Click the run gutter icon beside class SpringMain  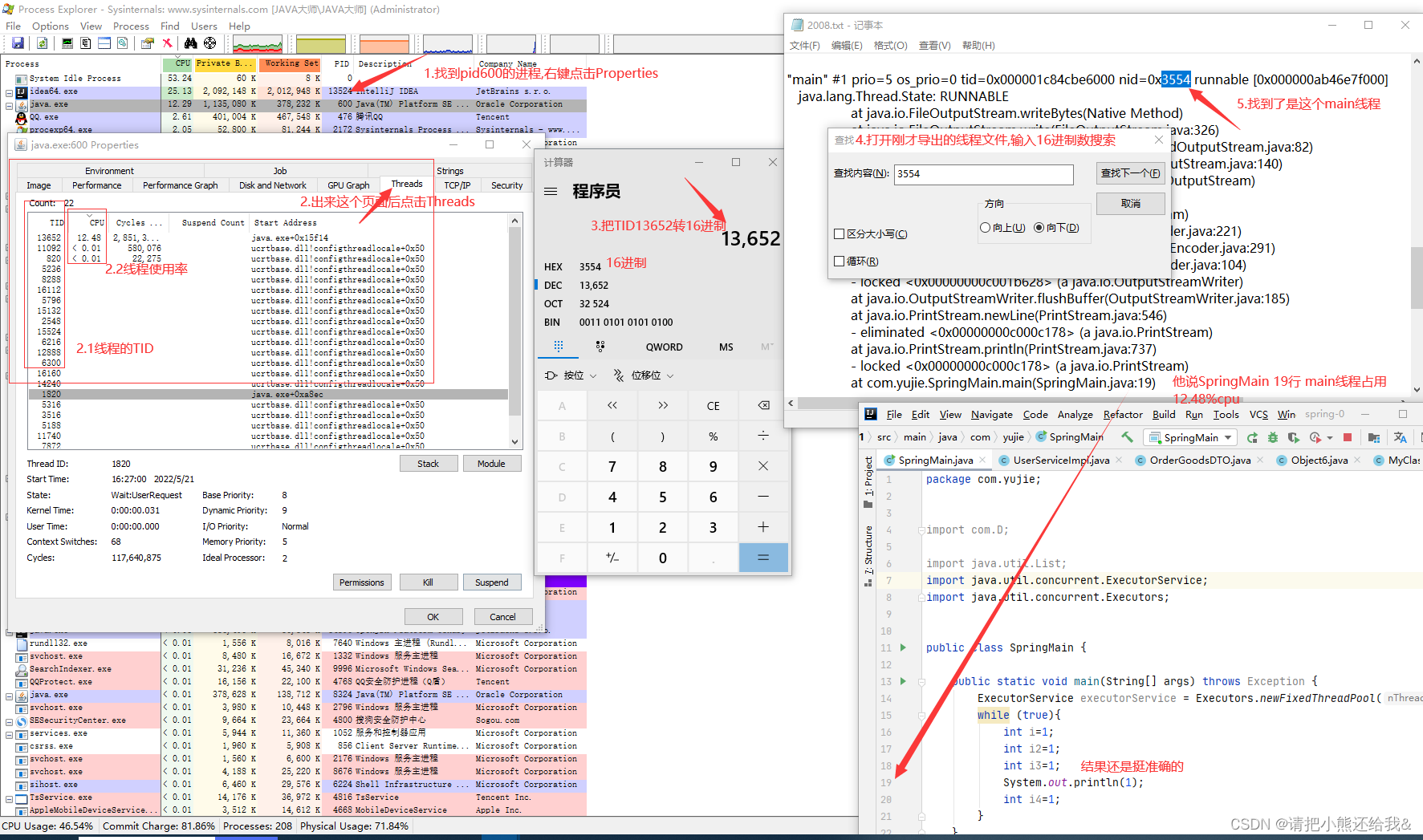click(x=903, y=647)
